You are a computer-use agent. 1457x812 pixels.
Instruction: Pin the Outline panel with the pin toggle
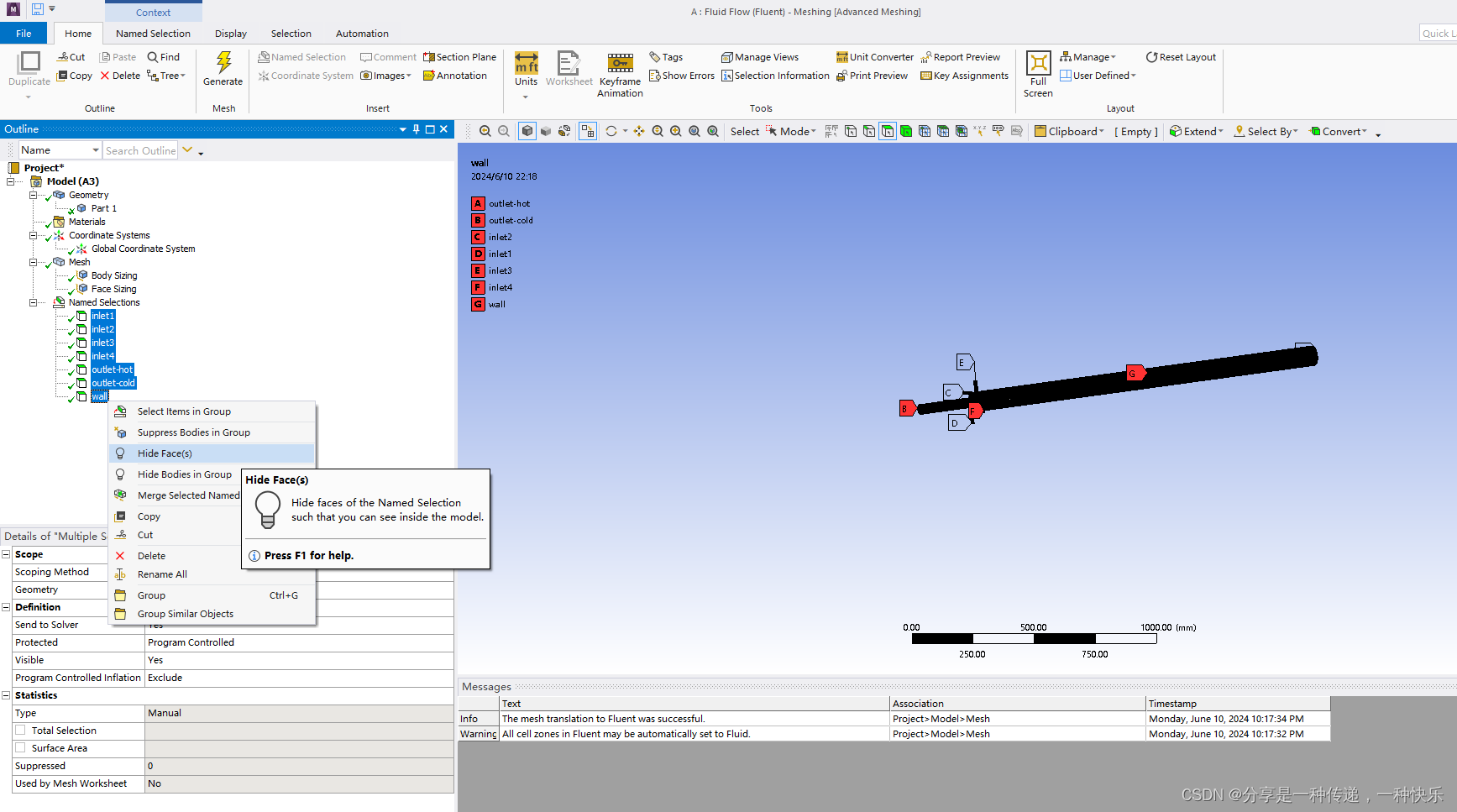[416, 128]
